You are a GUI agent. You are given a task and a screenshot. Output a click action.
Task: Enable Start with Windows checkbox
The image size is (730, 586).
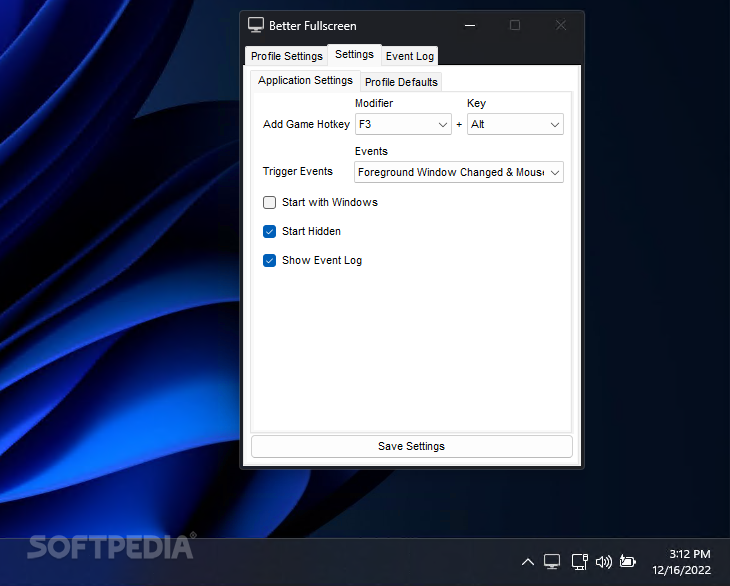270,202
